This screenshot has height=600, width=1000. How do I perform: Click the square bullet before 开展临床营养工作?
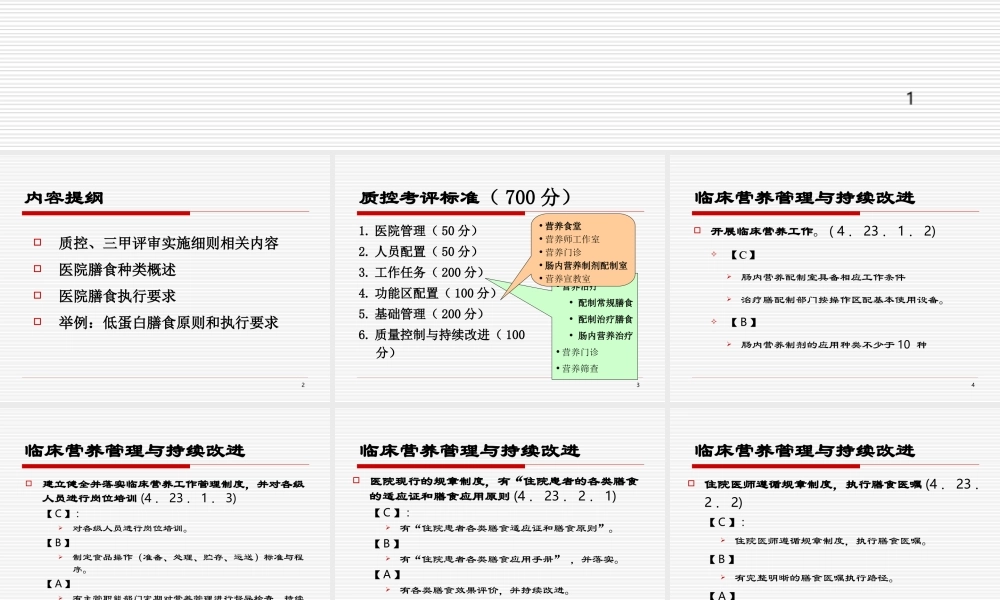698,231
